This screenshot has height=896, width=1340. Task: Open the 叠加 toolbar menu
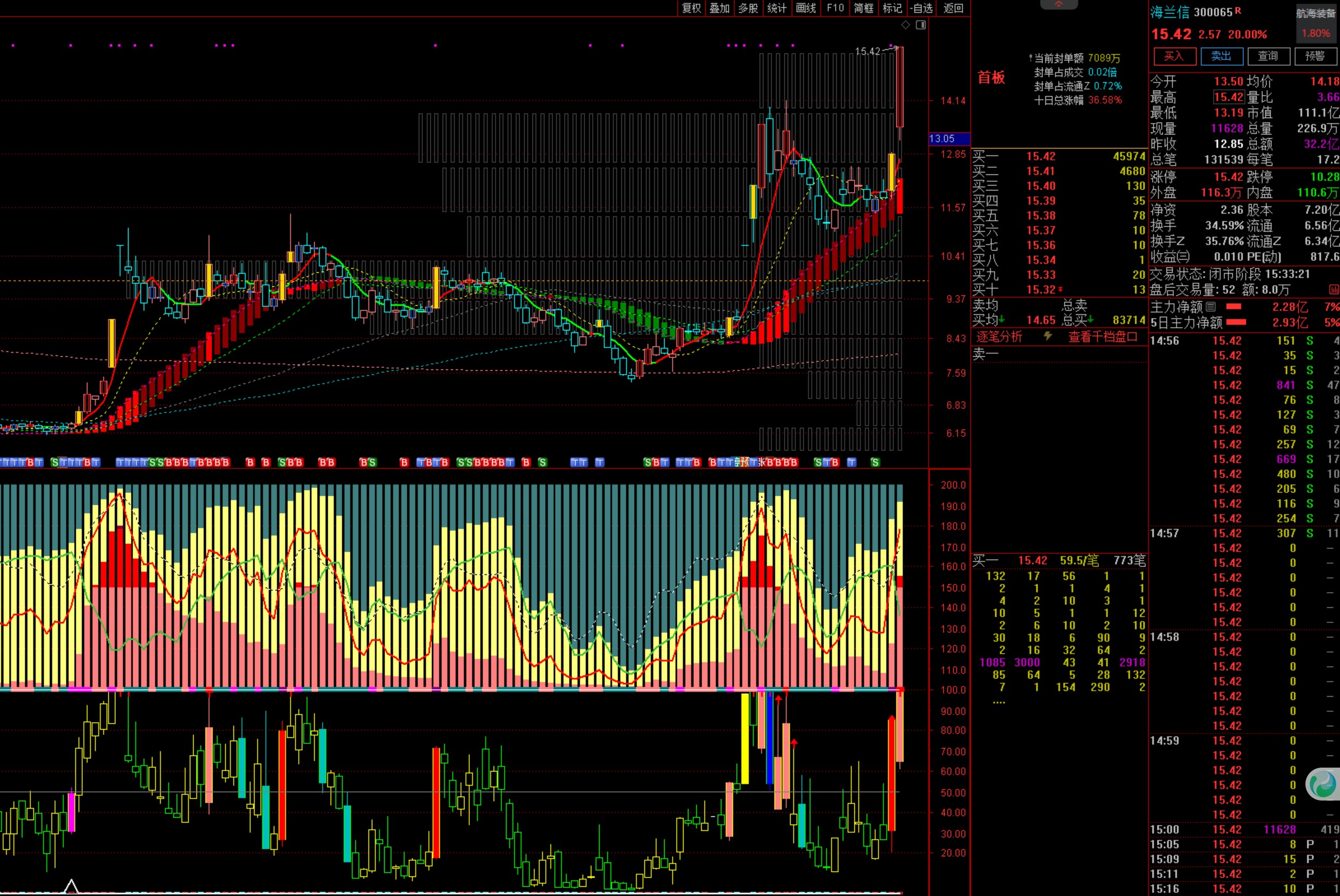pos(720,8)
